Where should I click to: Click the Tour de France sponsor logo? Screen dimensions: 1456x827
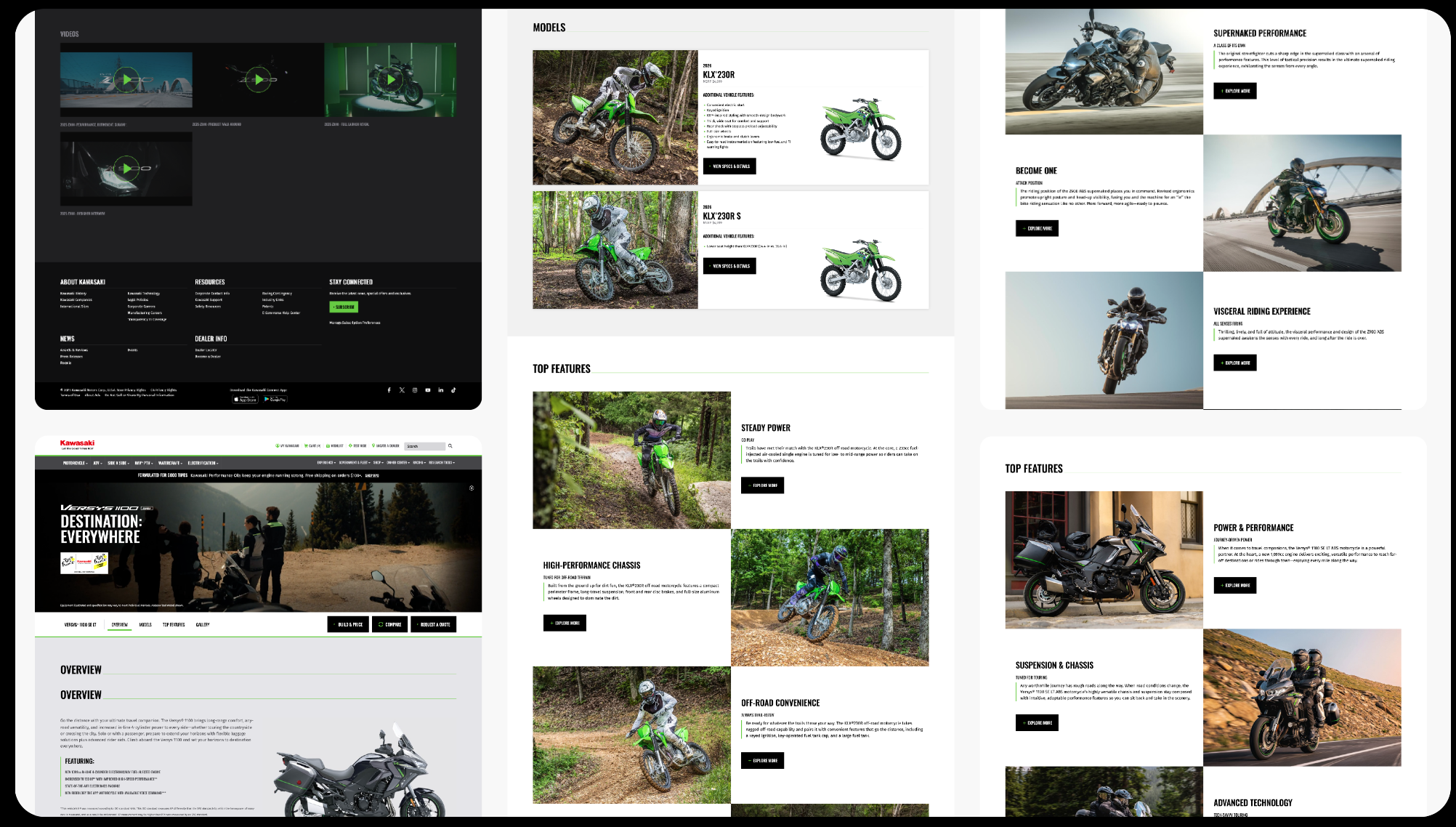[84, 563]
